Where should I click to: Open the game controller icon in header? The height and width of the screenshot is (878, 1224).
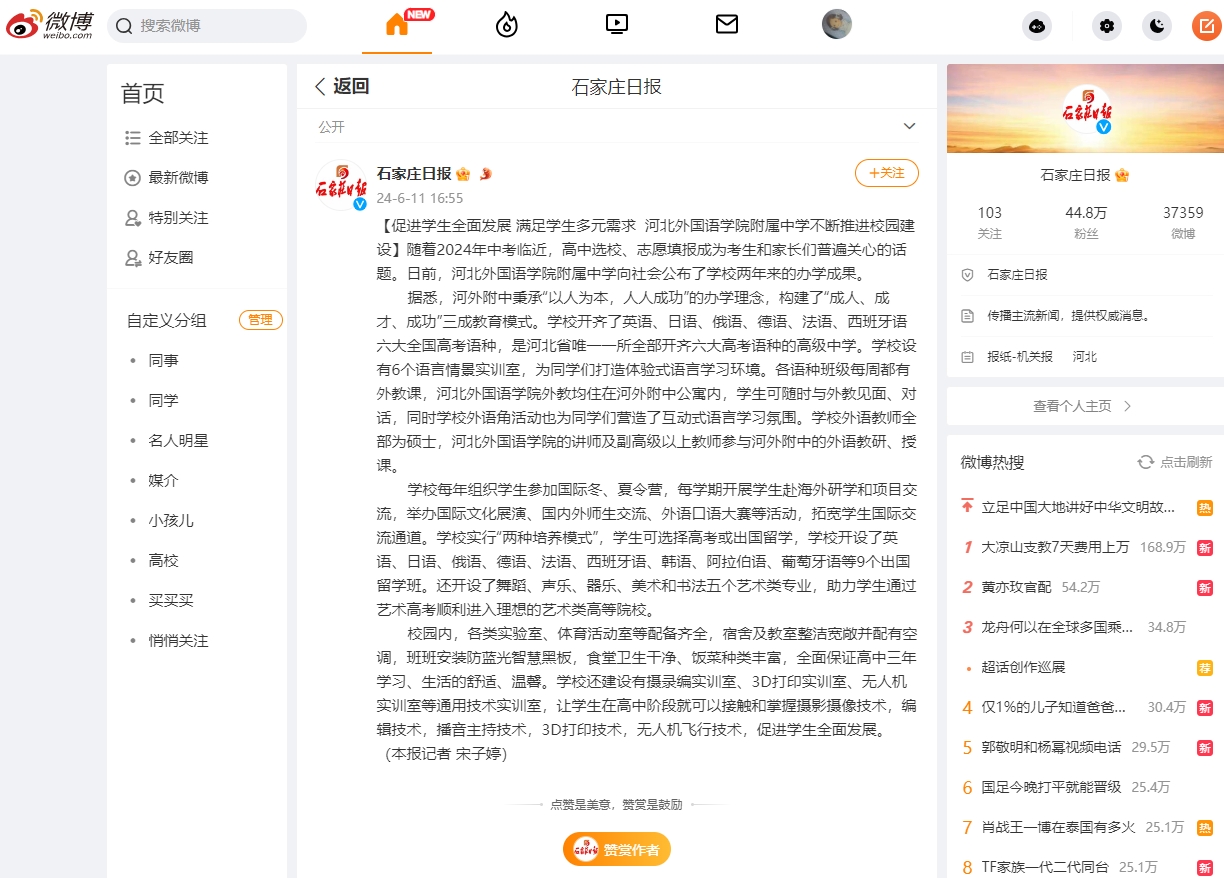tap(1037, 26)
